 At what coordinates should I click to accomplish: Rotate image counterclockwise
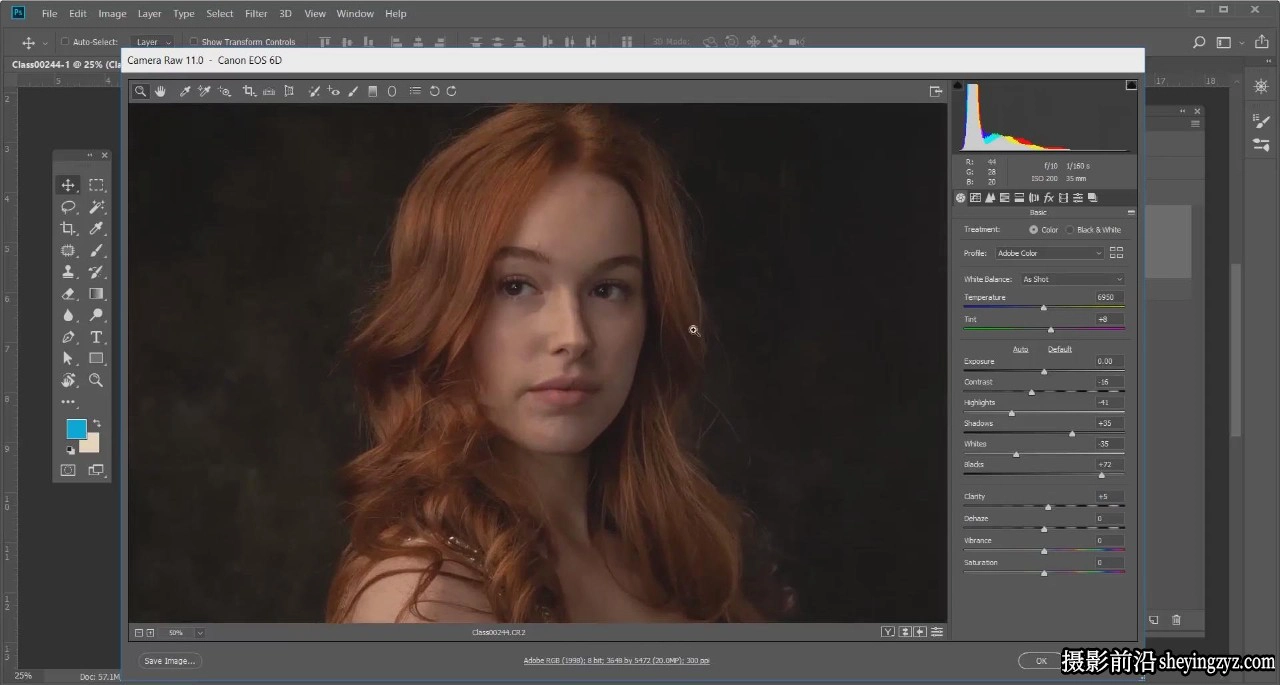click(x=434, y=91)
